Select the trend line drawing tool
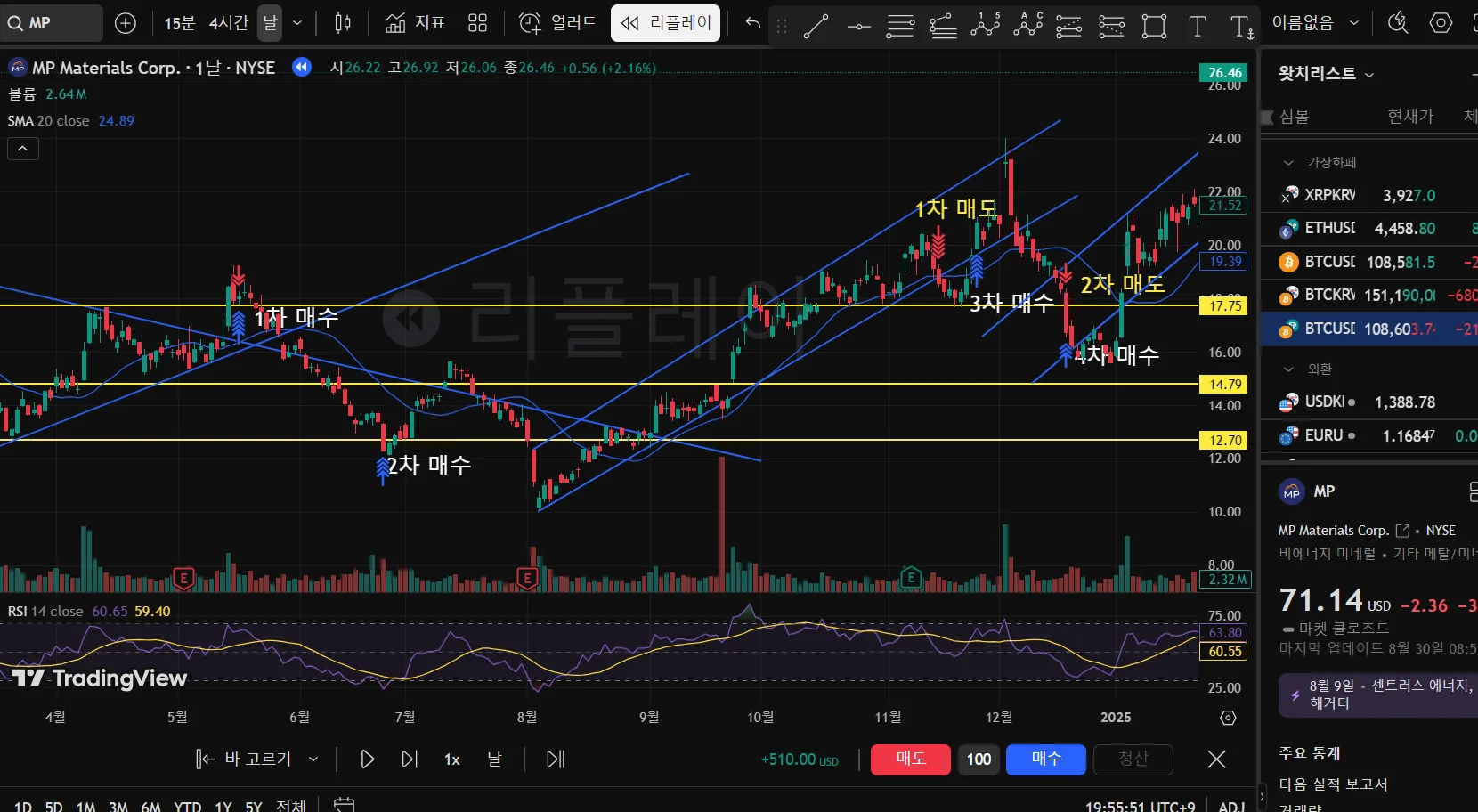 [x=816, y=27]
